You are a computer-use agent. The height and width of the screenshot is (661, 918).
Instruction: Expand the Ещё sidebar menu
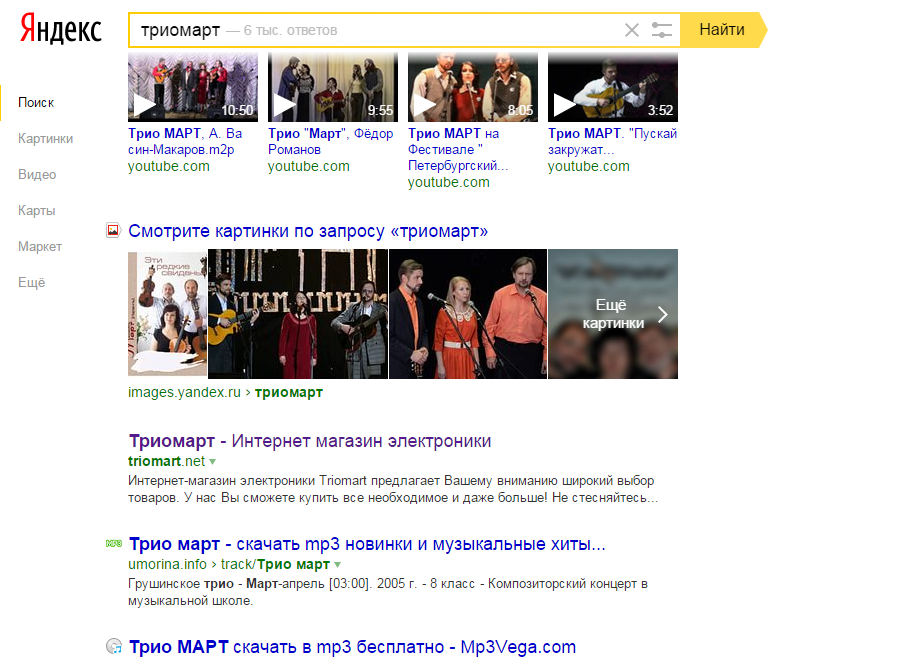tap(32, 283)
